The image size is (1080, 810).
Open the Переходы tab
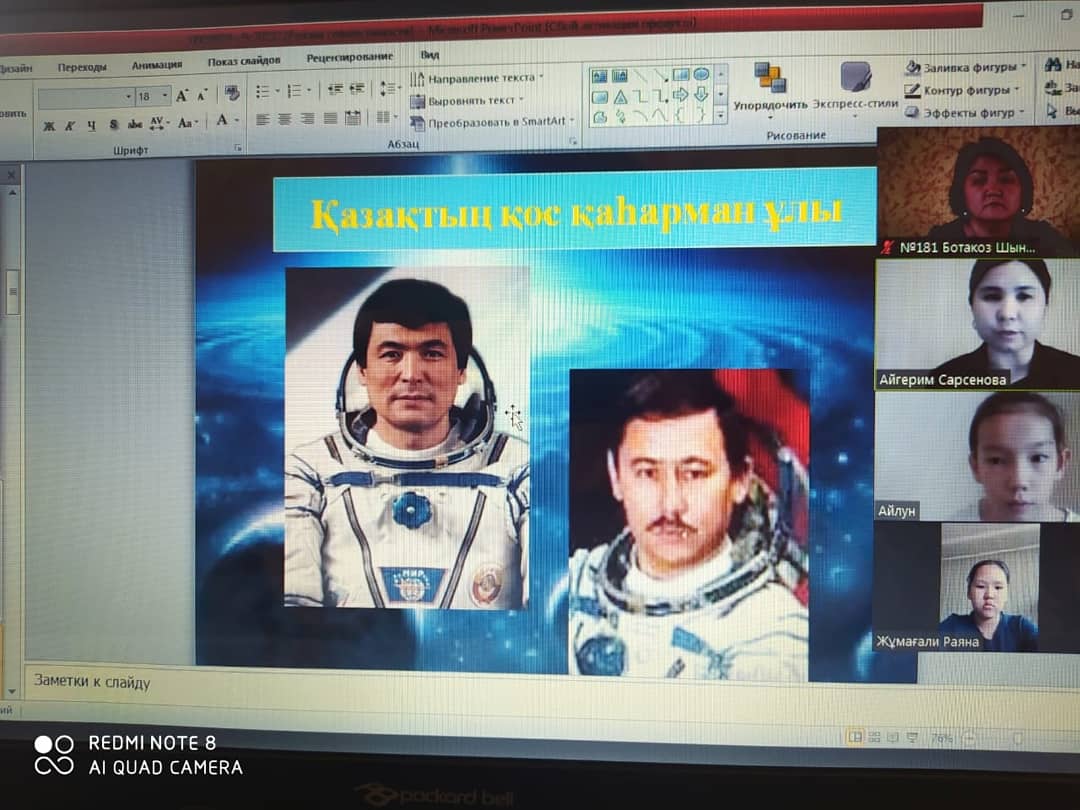82,67
